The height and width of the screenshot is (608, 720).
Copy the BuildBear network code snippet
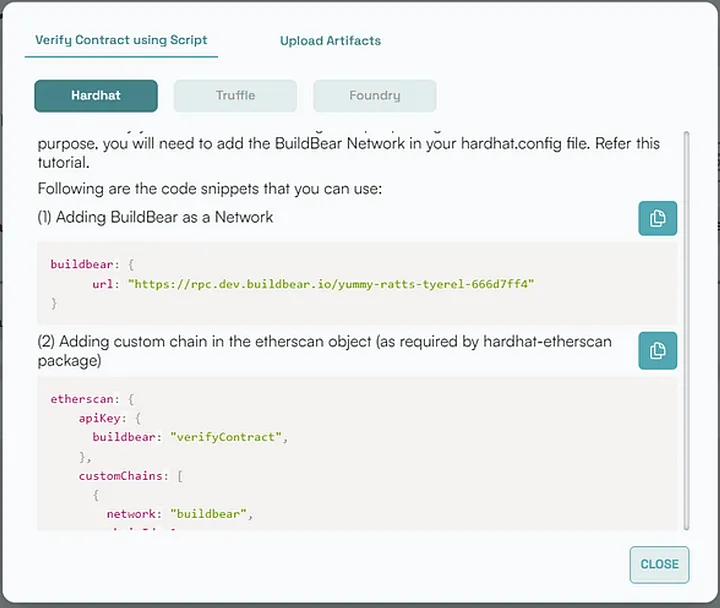click(658, 218)
